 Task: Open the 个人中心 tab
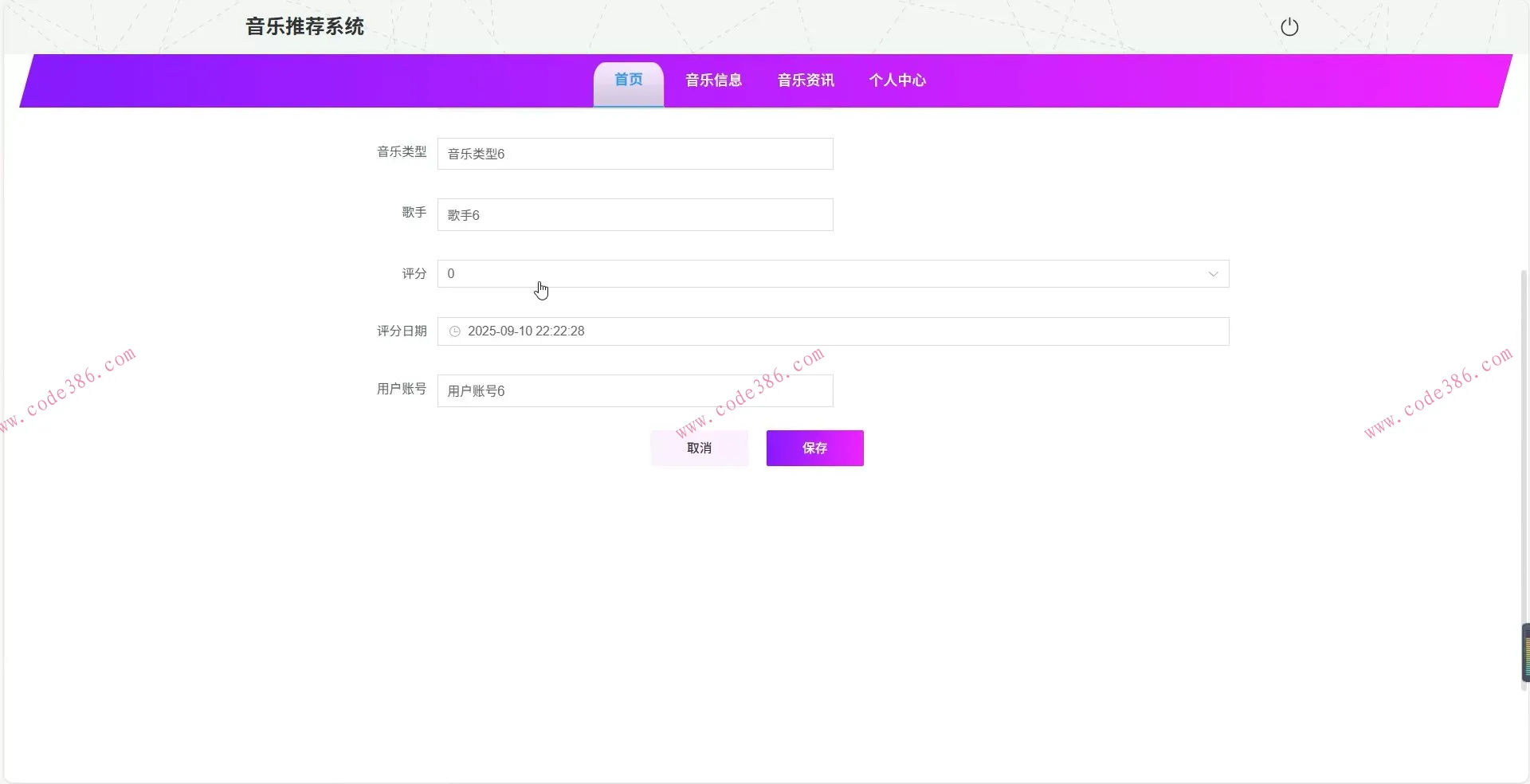click(896, 80)
